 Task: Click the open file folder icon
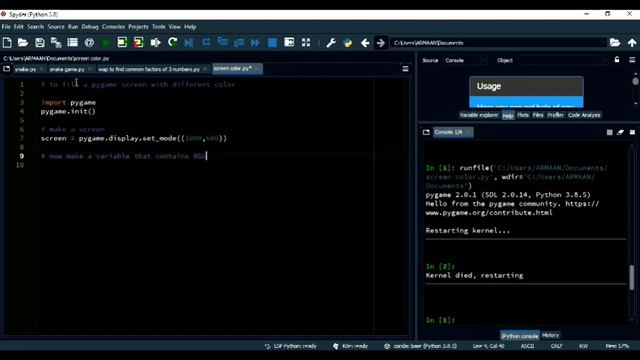pos(23,42)
